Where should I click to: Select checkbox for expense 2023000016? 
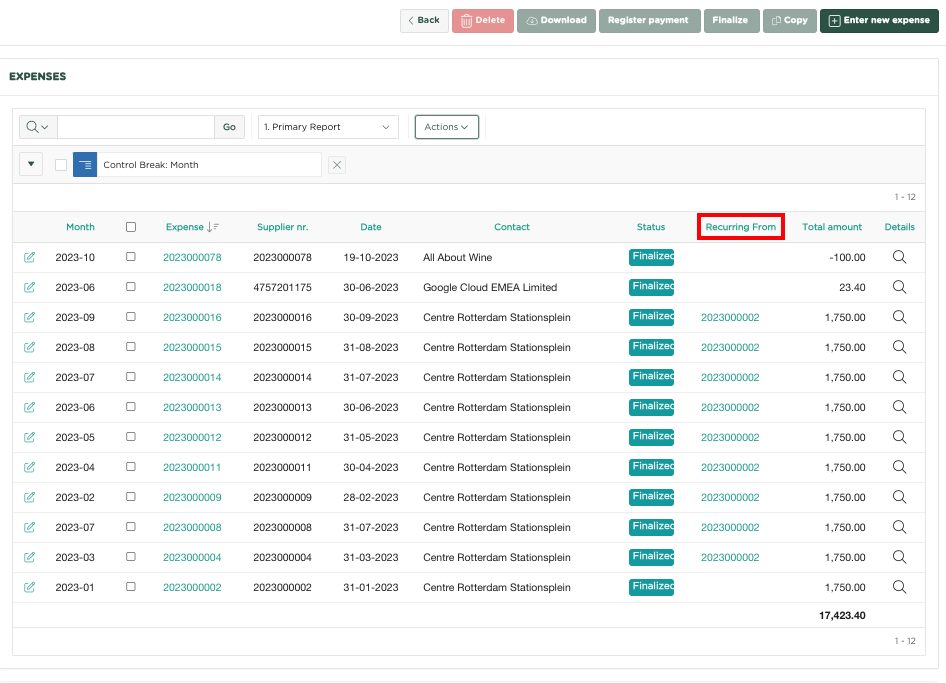point(131,317)
